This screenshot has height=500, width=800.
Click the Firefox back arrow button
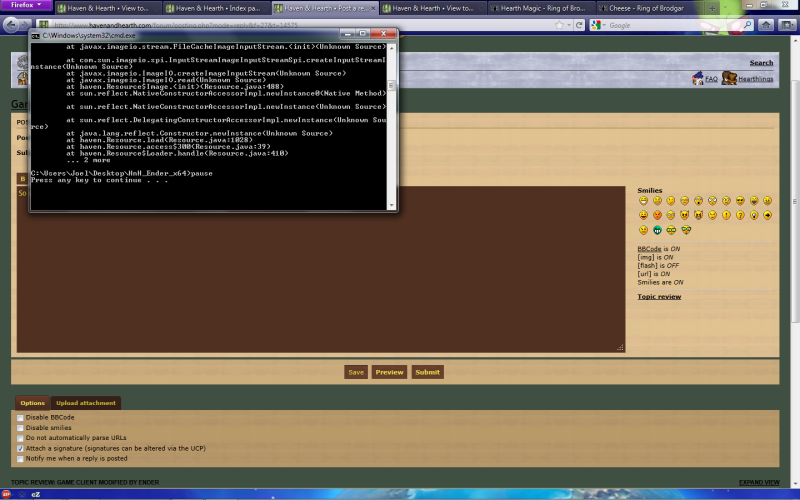click(x=11, y=24)
